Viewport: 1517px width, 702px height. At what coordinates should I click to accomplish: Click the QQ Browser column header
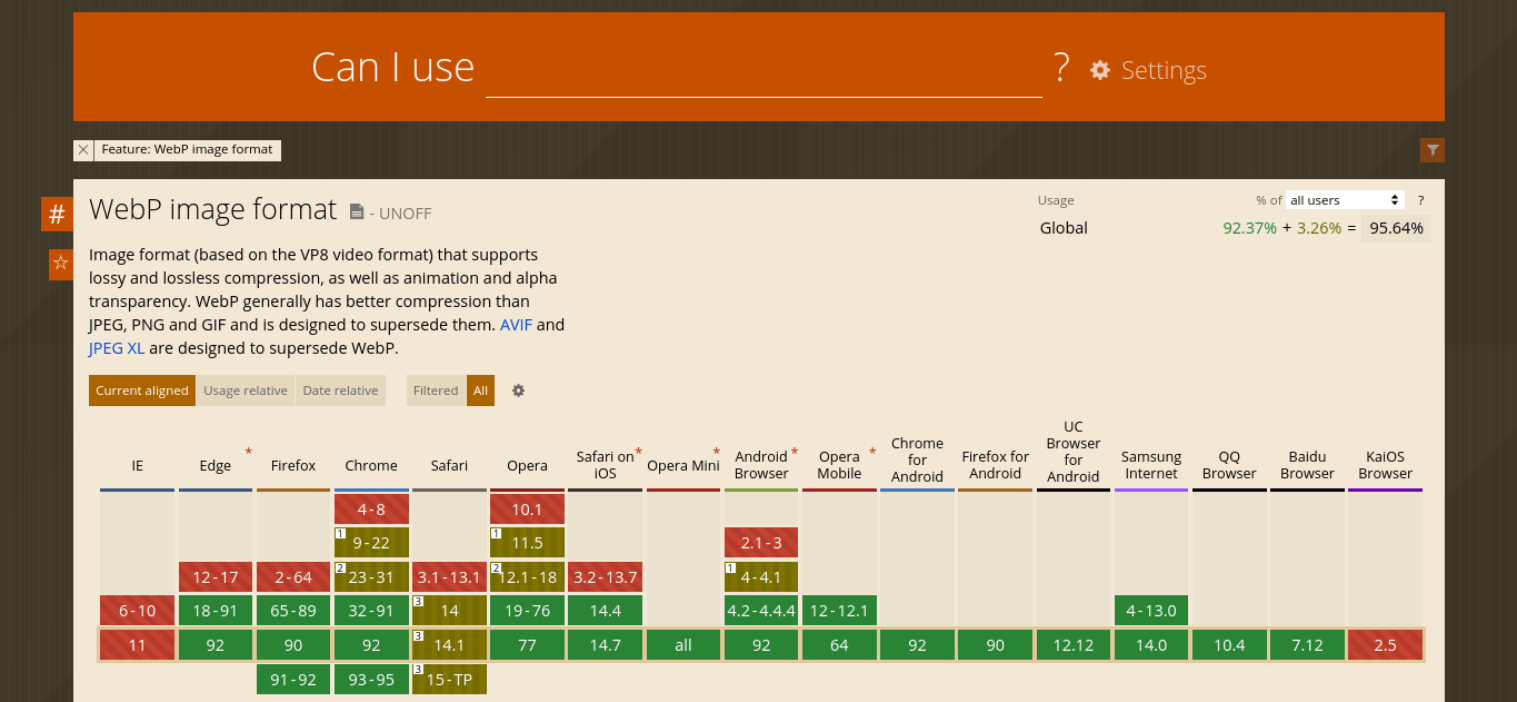[x=1229, y=465]
